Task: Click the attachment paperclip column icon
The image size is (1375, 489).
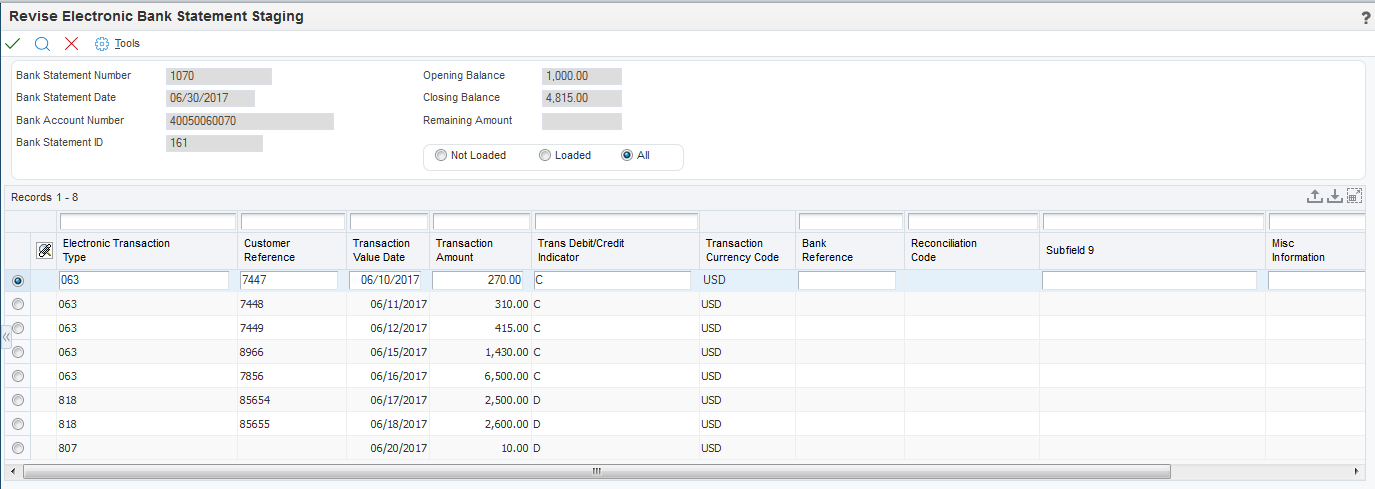Action: [x=44, y=250]
